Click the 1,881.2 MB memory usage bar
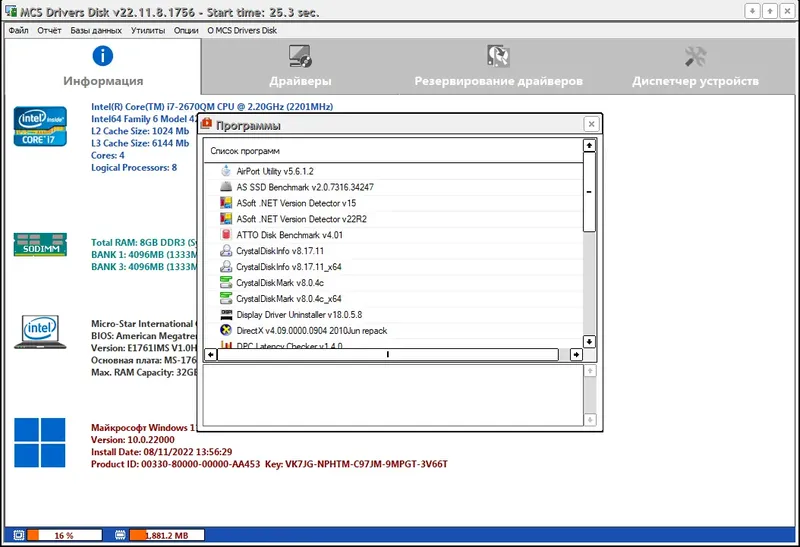The height and width of the screenshot is (547, 800). pyautogui.click(x=167, y=535)
